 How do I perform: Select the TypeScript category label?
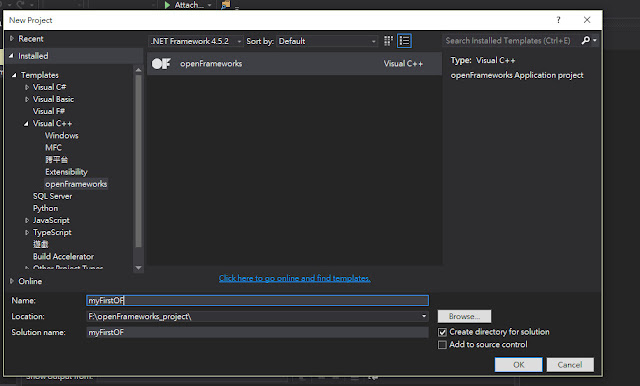(x=52, y=233)
